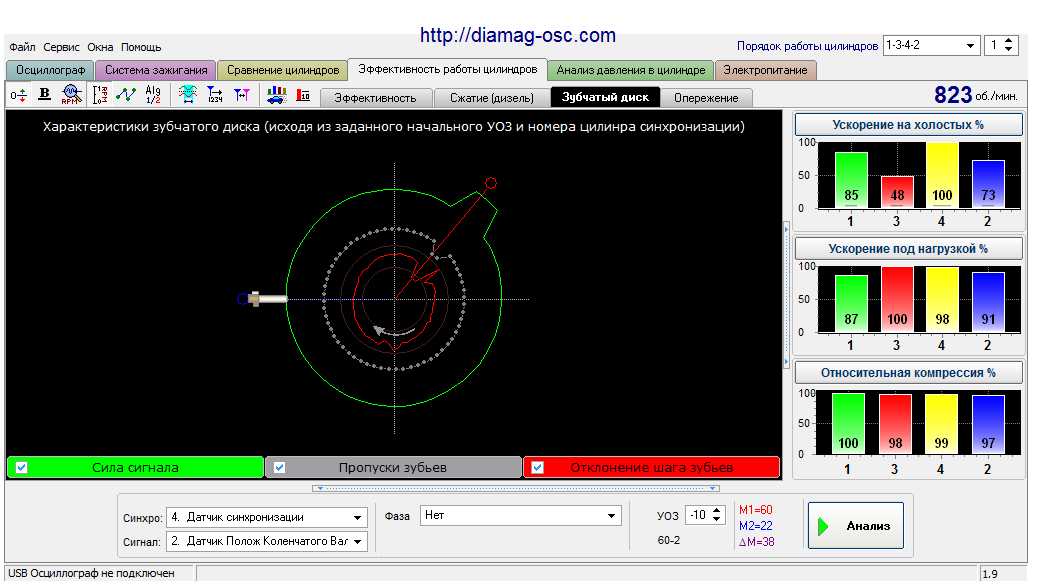The height and width of the screenshot is (586, 1040).
Task: Click the red bar 48 in idle acceleration chart
Action: tap(897, 192)
